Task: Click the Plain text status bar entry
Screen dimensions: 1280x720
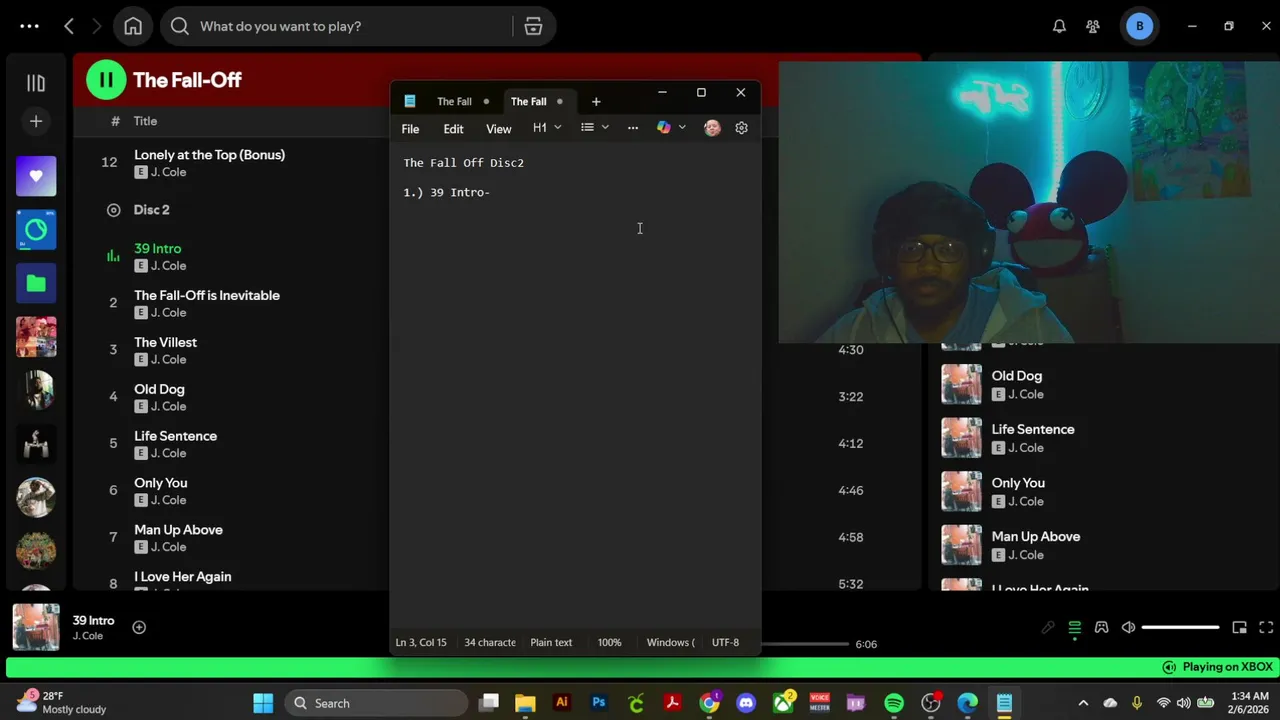Action: coord(551,643)
